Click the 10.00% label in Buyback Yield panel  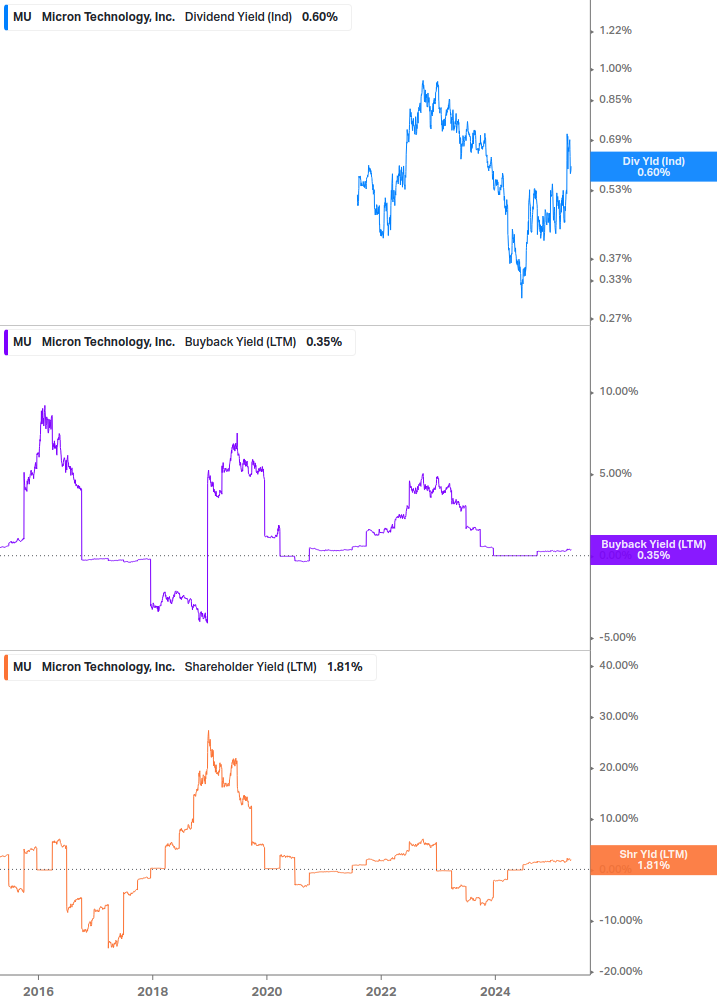point(618,392)
